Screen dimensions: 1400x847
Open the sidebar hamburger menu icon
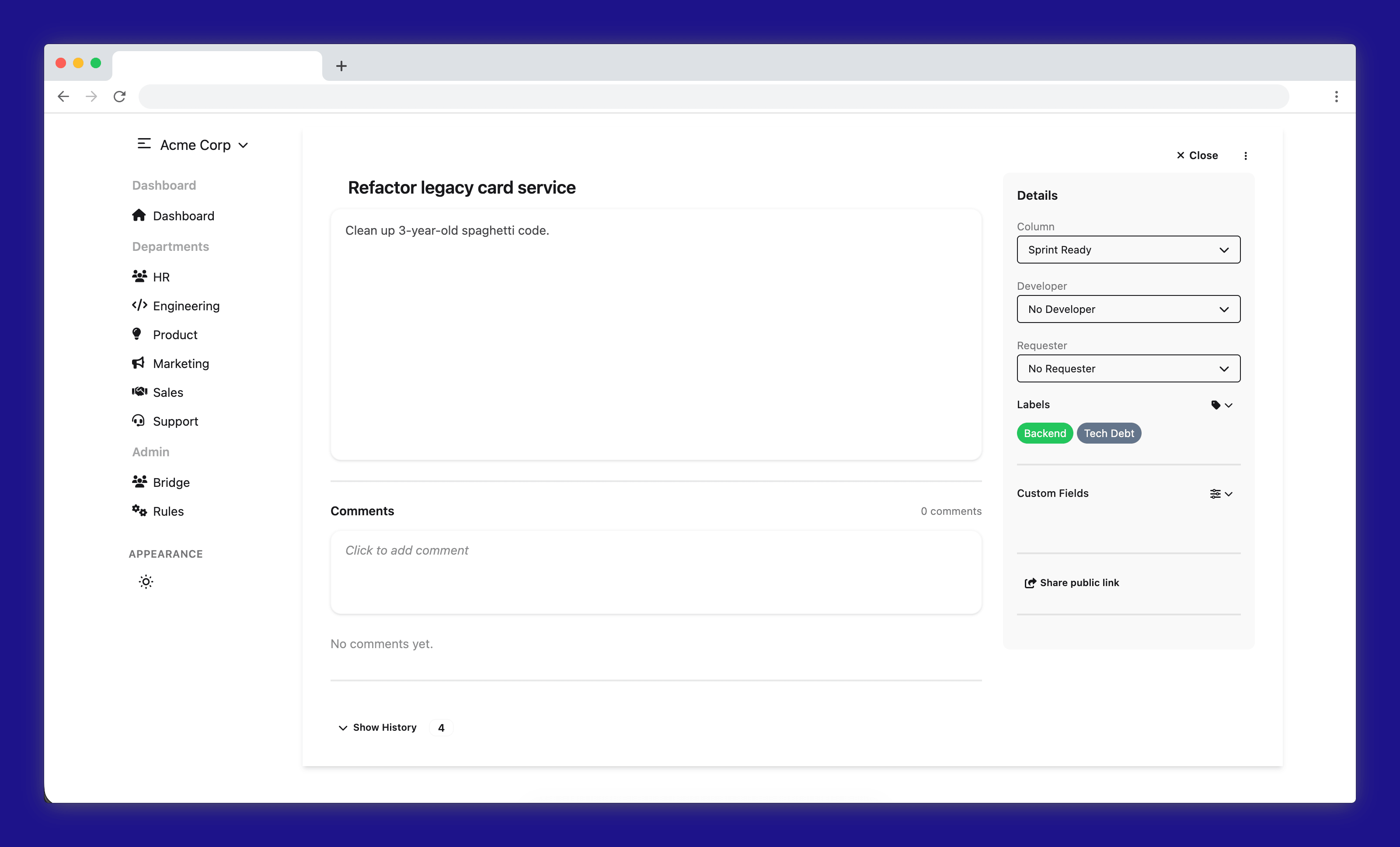[143, 144]
